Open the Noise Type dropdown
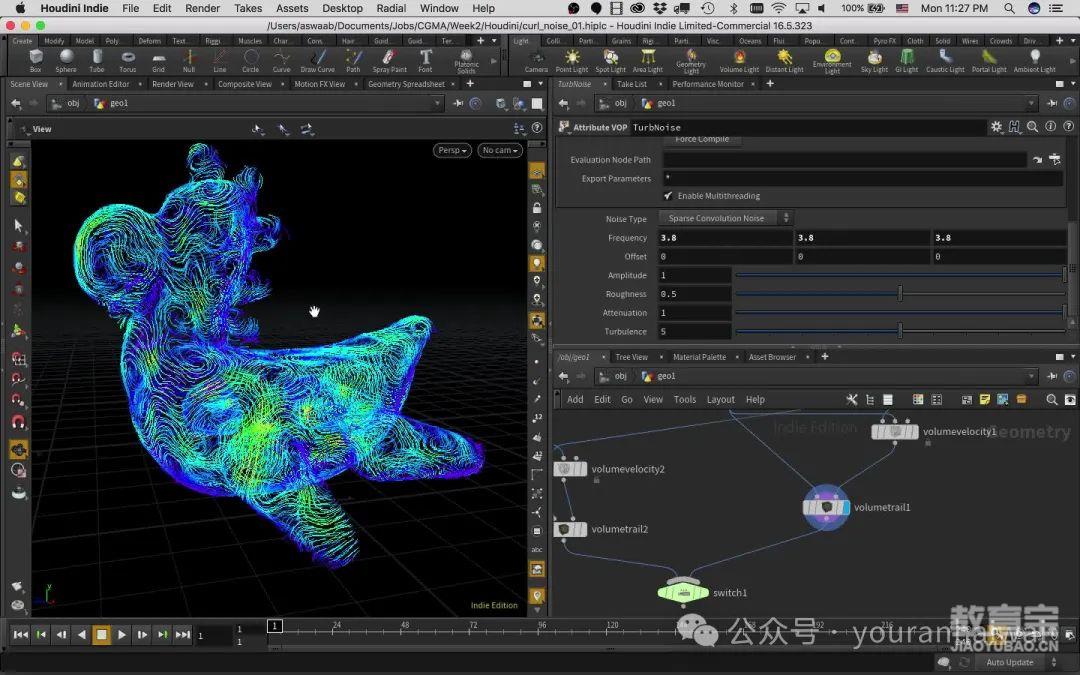Screen dimensions: 1080x675 tap(725, 218)
